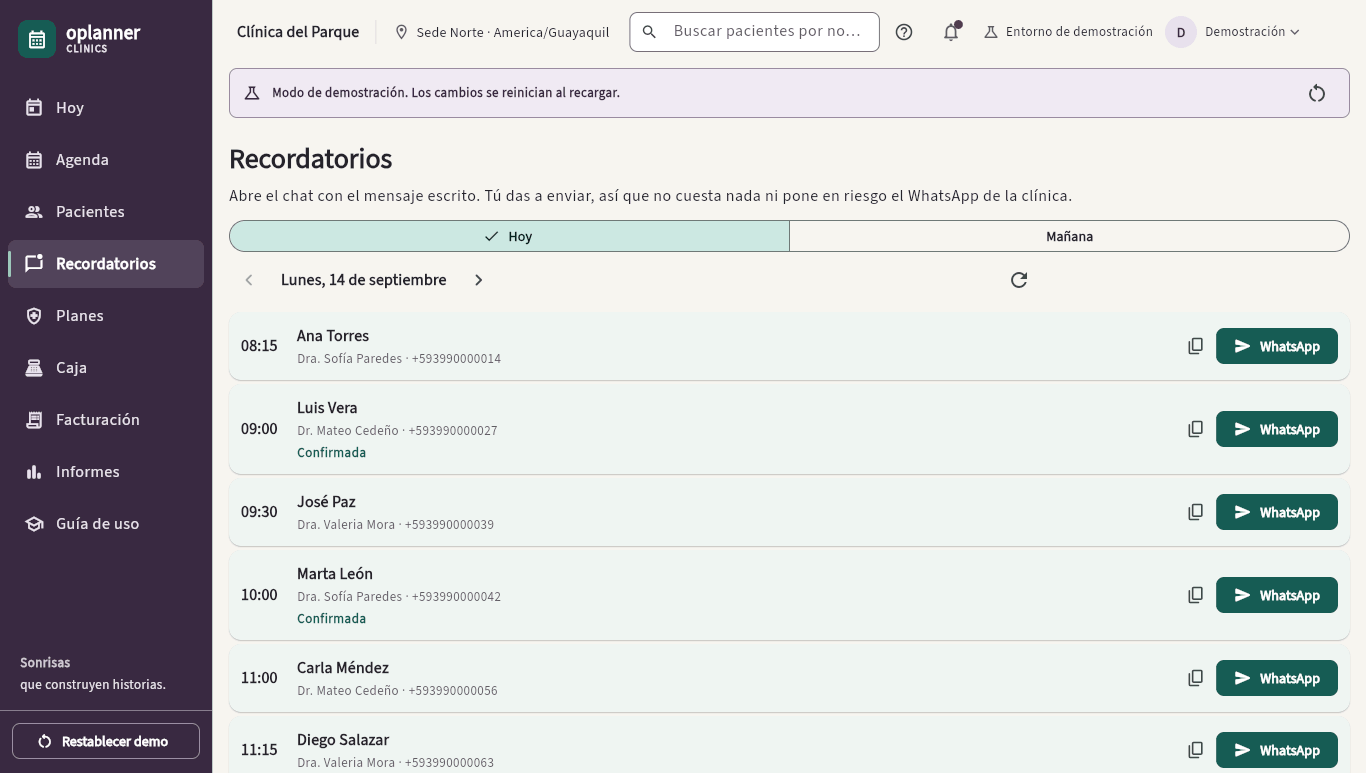1366x773 pixels.
Task: Click the D user avatar
Action: tap(1181, 32)
